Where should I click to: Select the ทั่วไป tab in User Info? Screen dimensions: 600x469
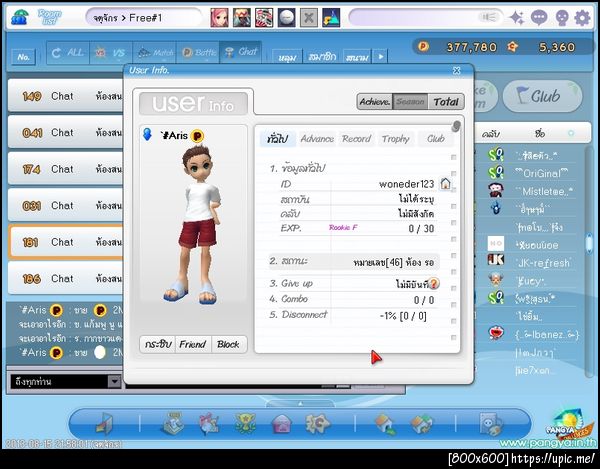point(278,139)
